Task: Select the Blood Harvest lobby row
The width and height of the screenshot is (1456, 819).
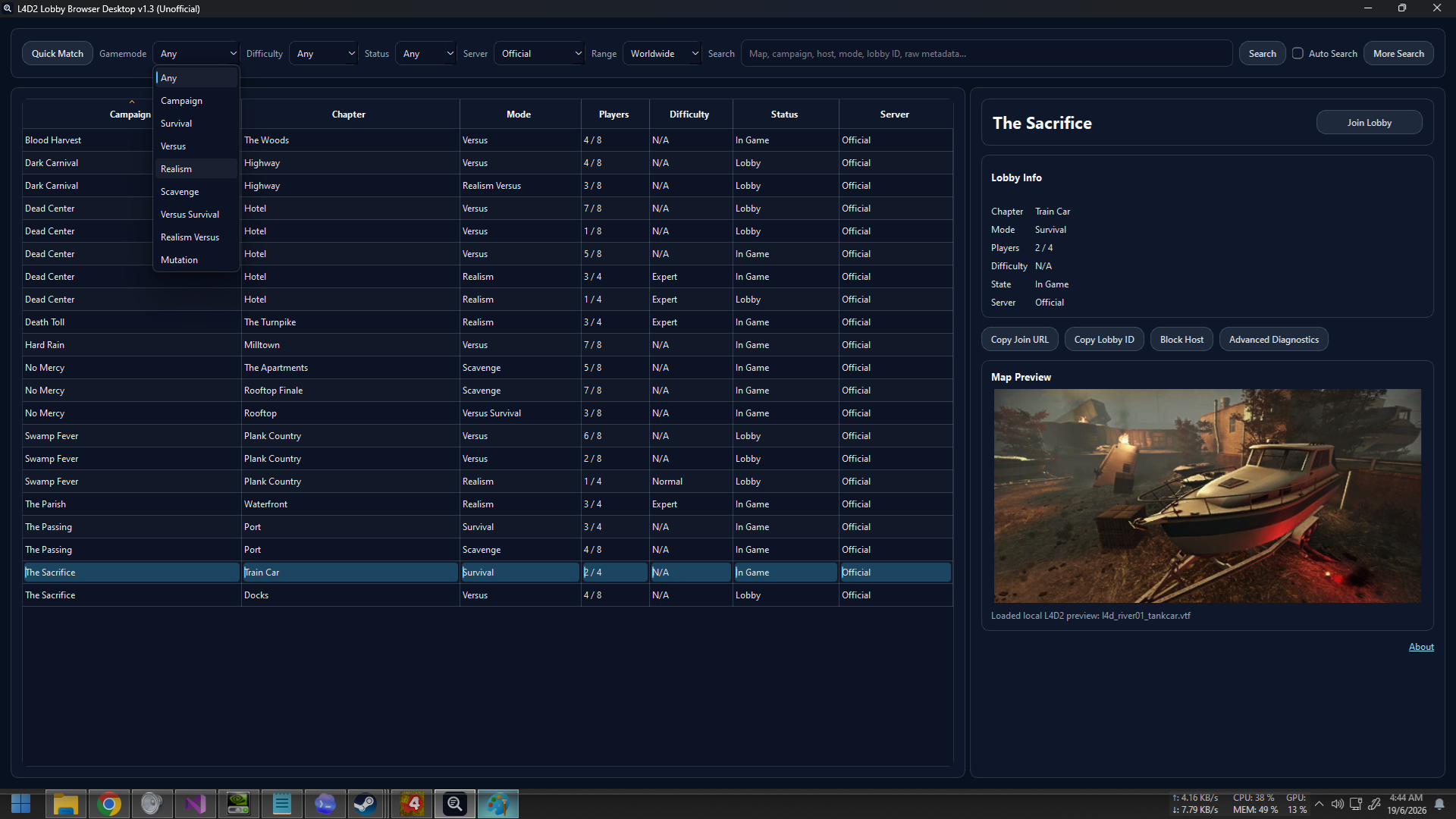Action: click(x=488, y=140)
